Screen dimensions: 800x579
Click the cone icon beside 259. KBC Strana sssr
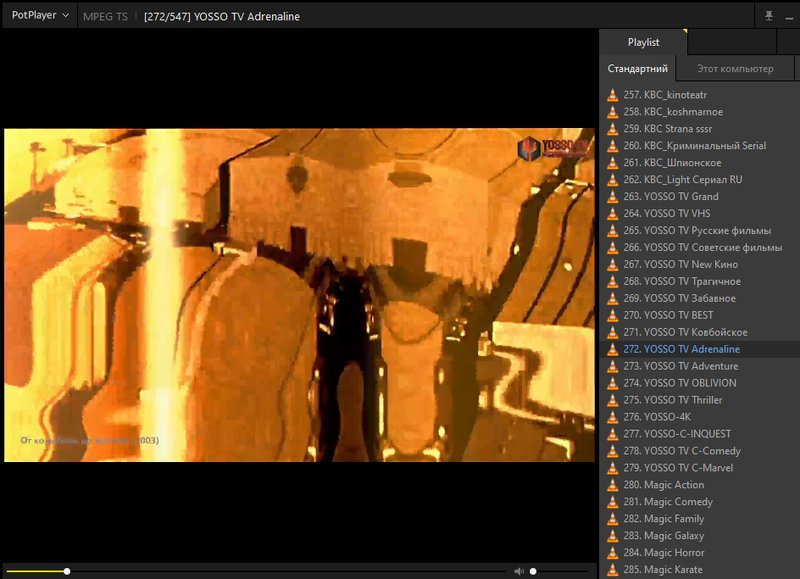612,129
